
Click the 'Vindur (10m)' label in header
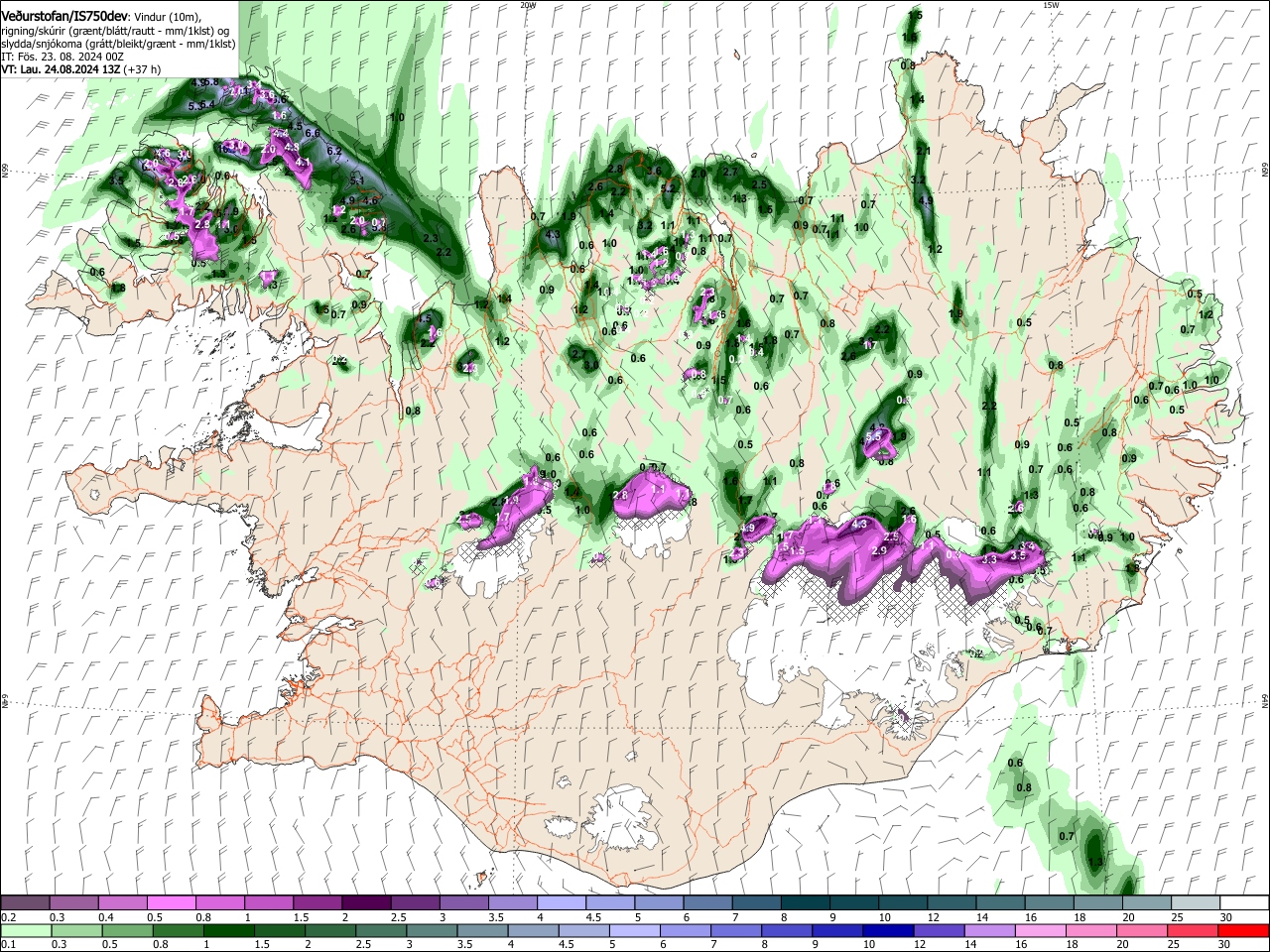pyautogui.click(x=168, y=18)
